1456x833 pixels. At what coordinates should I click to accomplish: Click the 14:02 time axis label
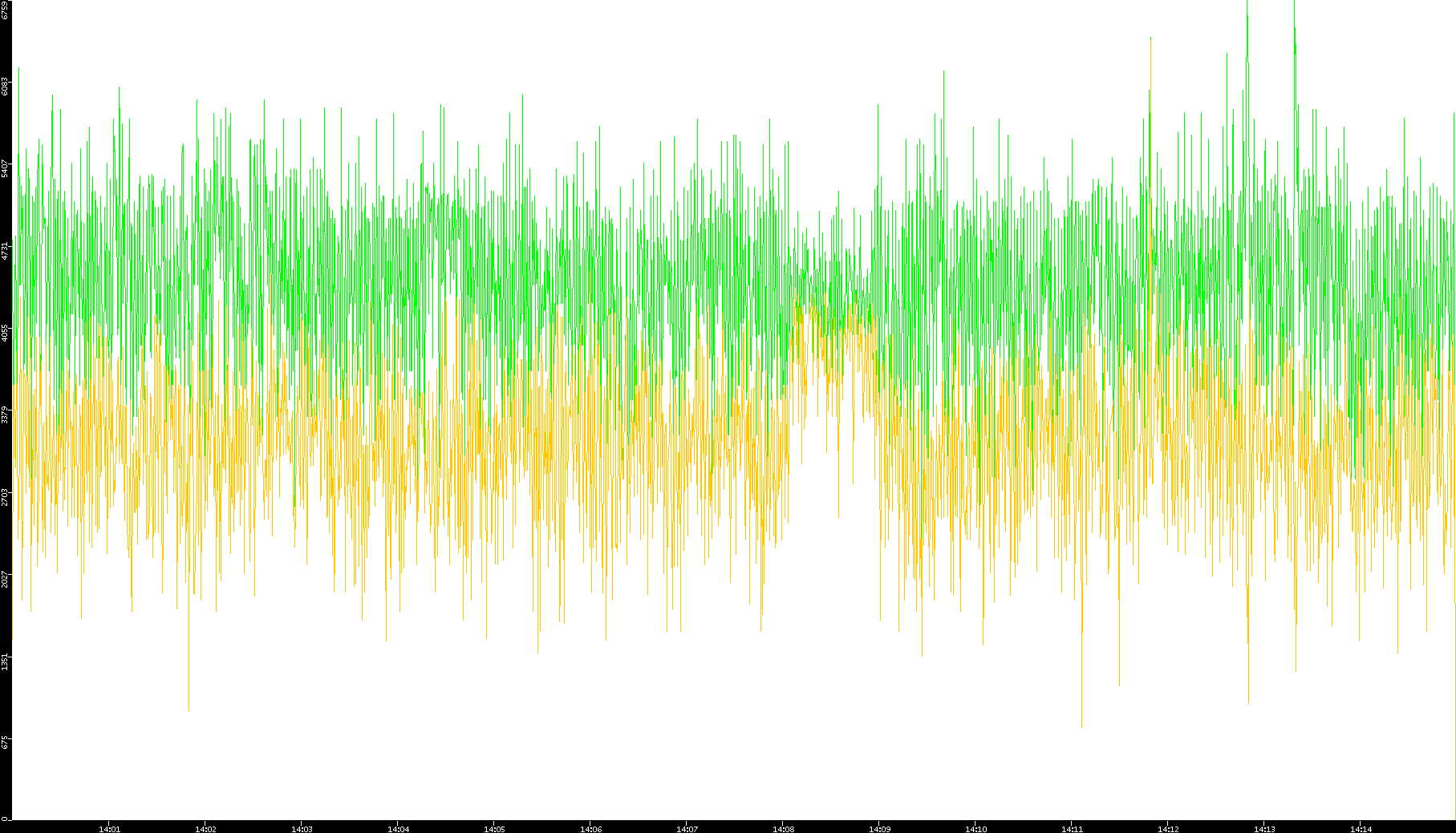pyautogui.click(x=205, y=829)
